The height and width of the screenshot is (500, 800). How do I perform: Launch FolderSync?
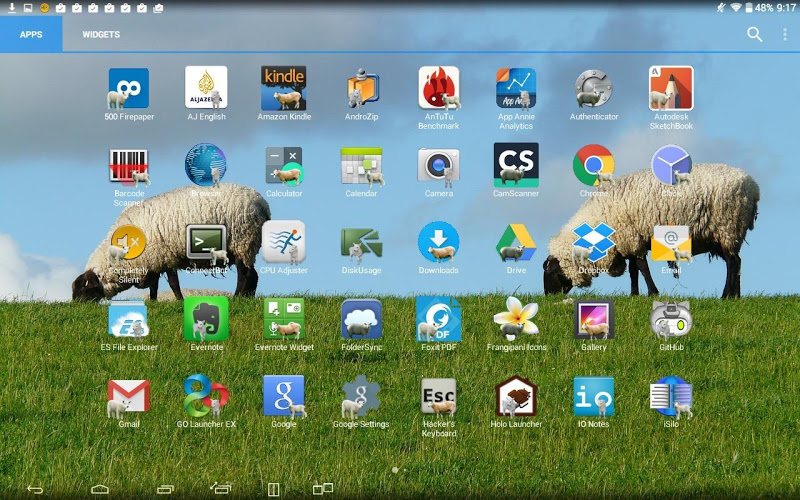(x=361, y=319)
